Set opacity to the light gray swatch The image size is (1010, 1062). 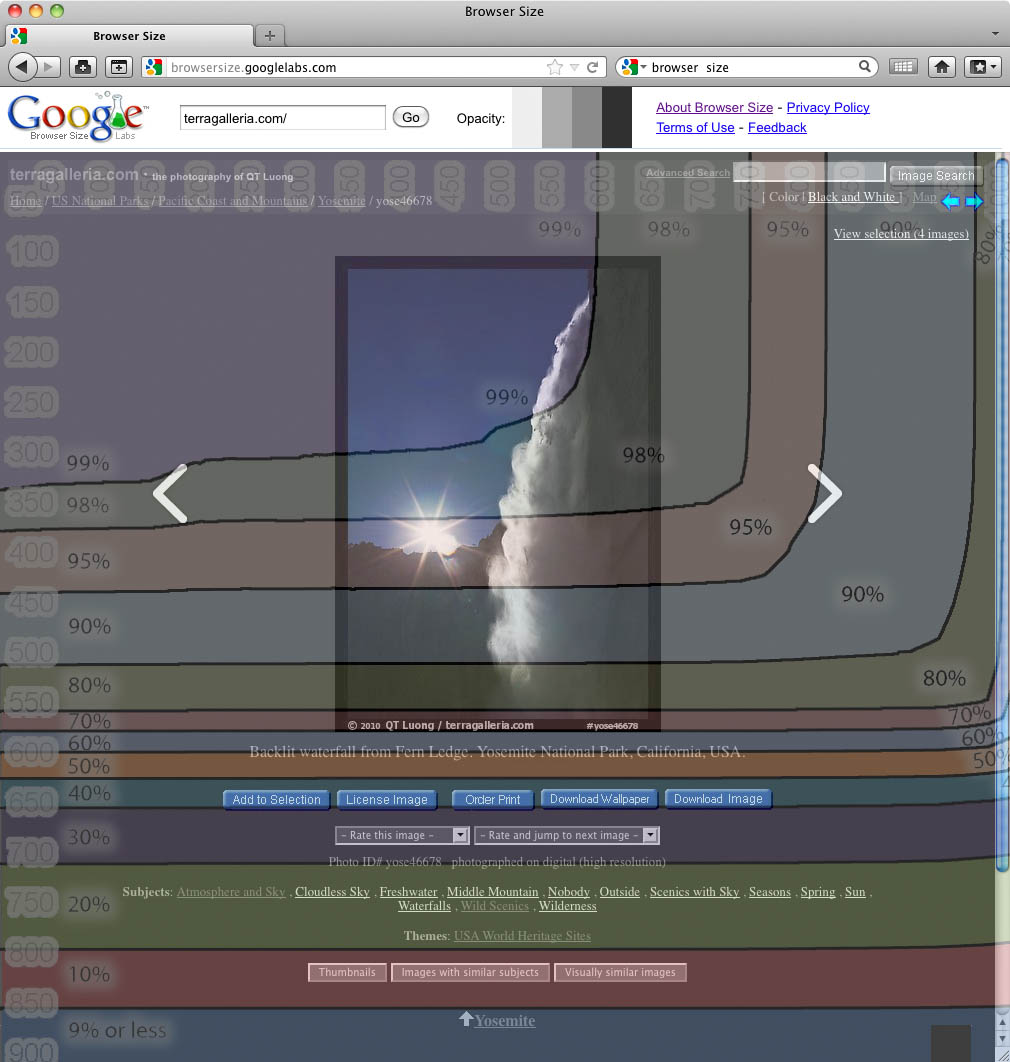[x=557, y=118]
